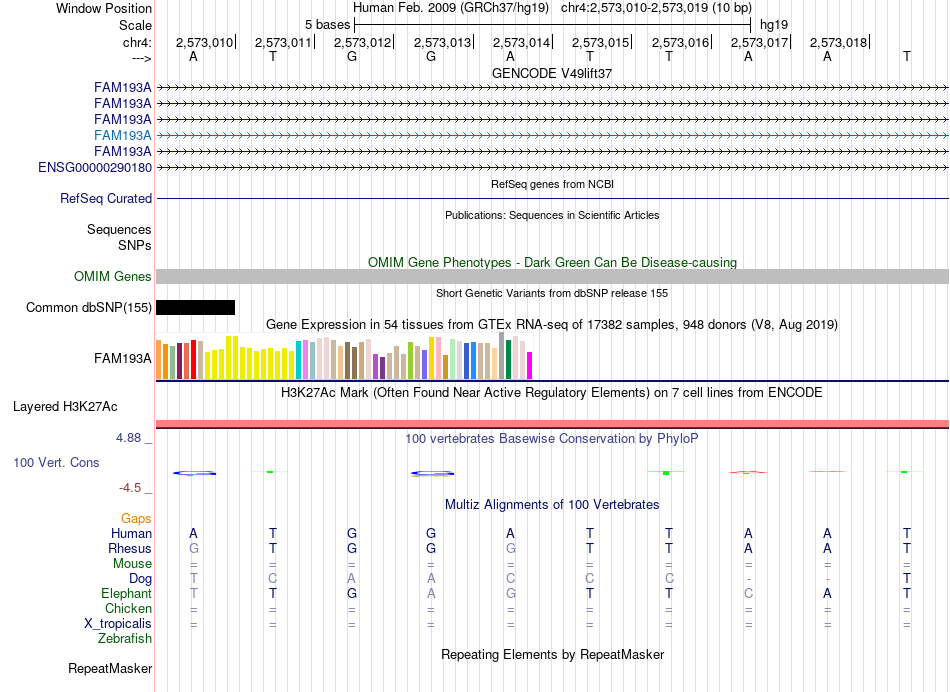Viewport: 950px width, 692px height.
Task: Select the 100 Vert. Cons track label
Action: [x=56, y=462]
